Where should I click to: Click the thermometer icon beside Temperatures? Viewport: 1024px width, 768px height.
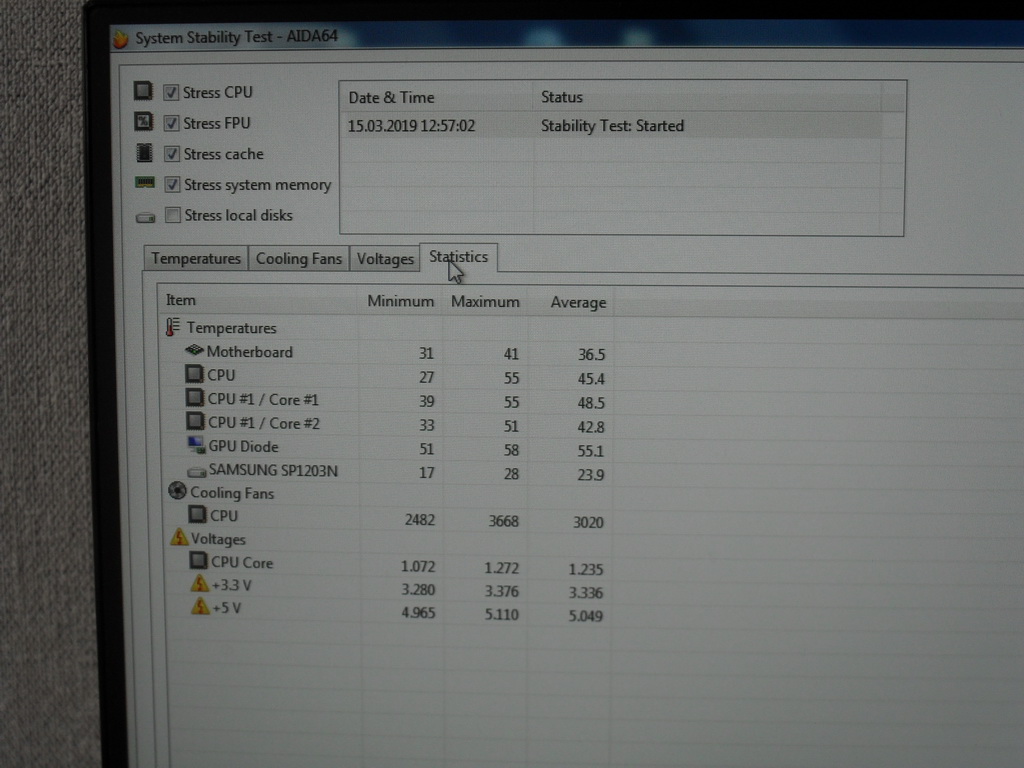pos(173,327)
